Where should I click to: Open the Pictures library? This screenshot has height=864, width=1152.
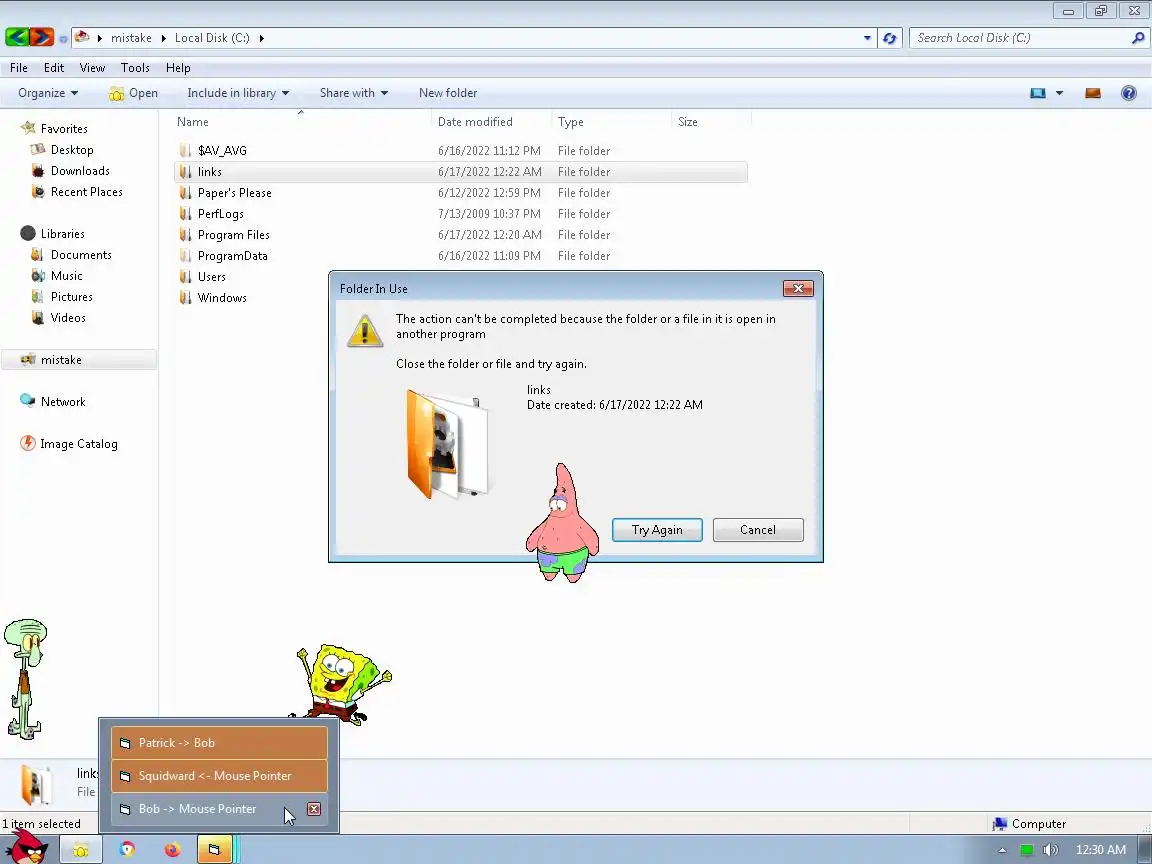(71, 297)
